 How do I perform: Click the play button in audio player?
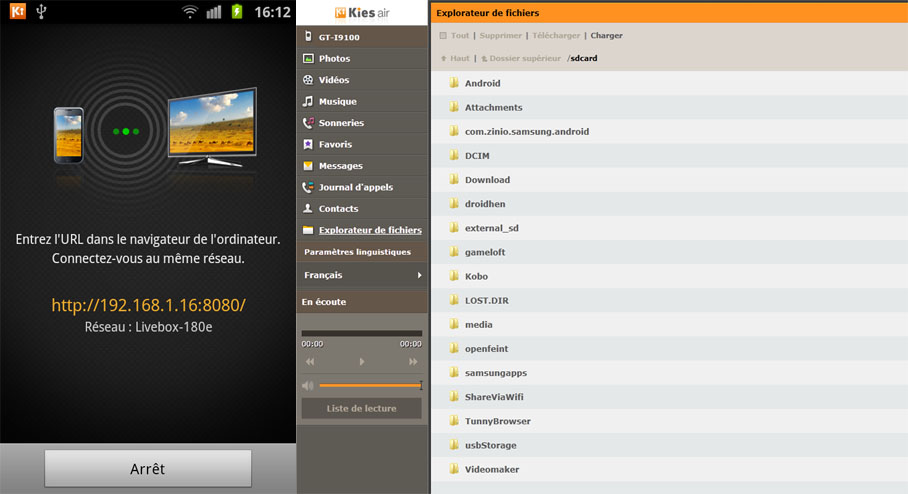click(361, 361)
